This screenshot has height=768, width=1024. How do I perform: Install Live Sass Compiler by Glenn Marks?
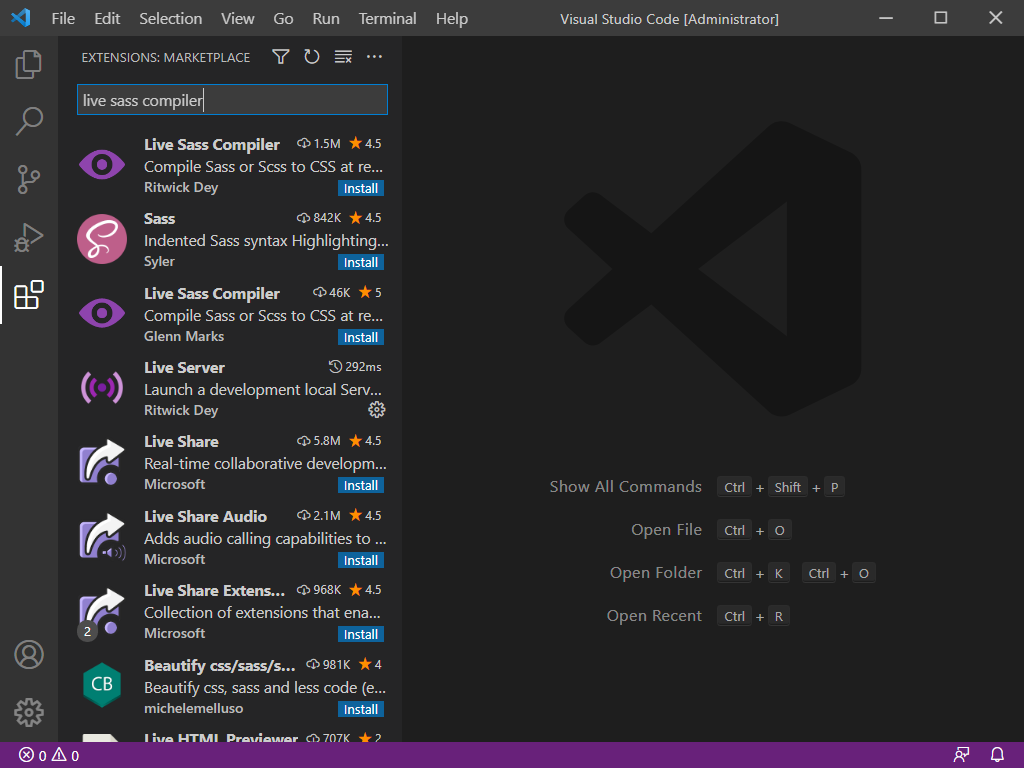tap(360, 337)
